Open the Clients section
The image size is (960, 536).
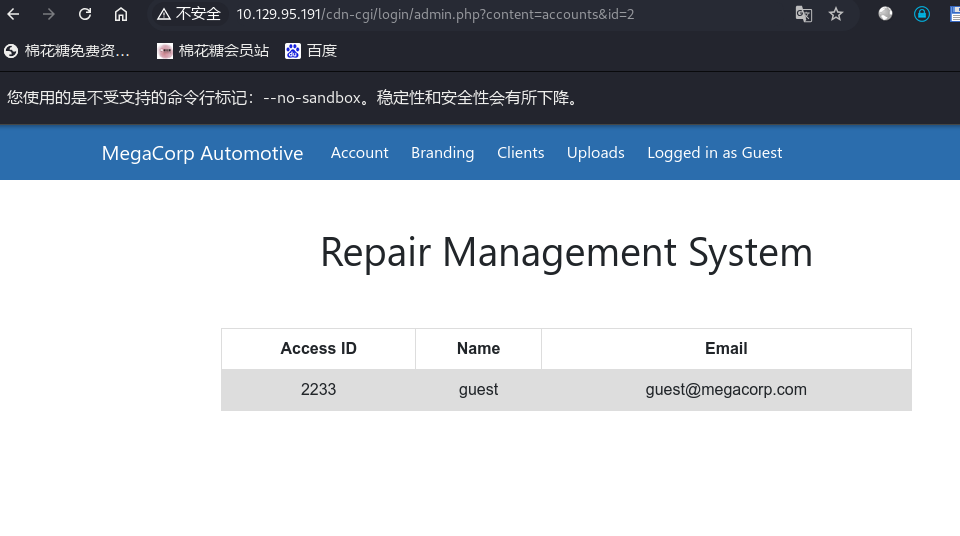pyautogui.click(x=520, y=153)
